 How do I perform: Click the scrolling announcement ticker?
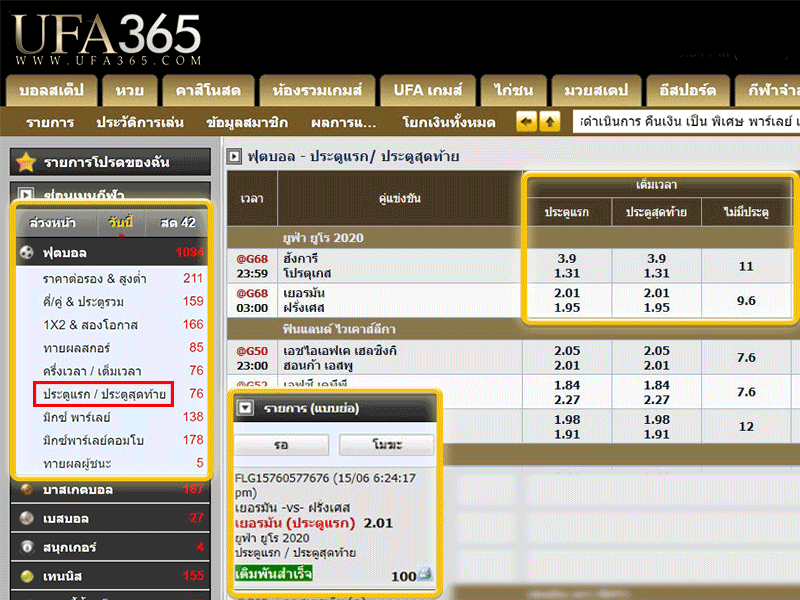pyautogui.click(x=686, y=122)
